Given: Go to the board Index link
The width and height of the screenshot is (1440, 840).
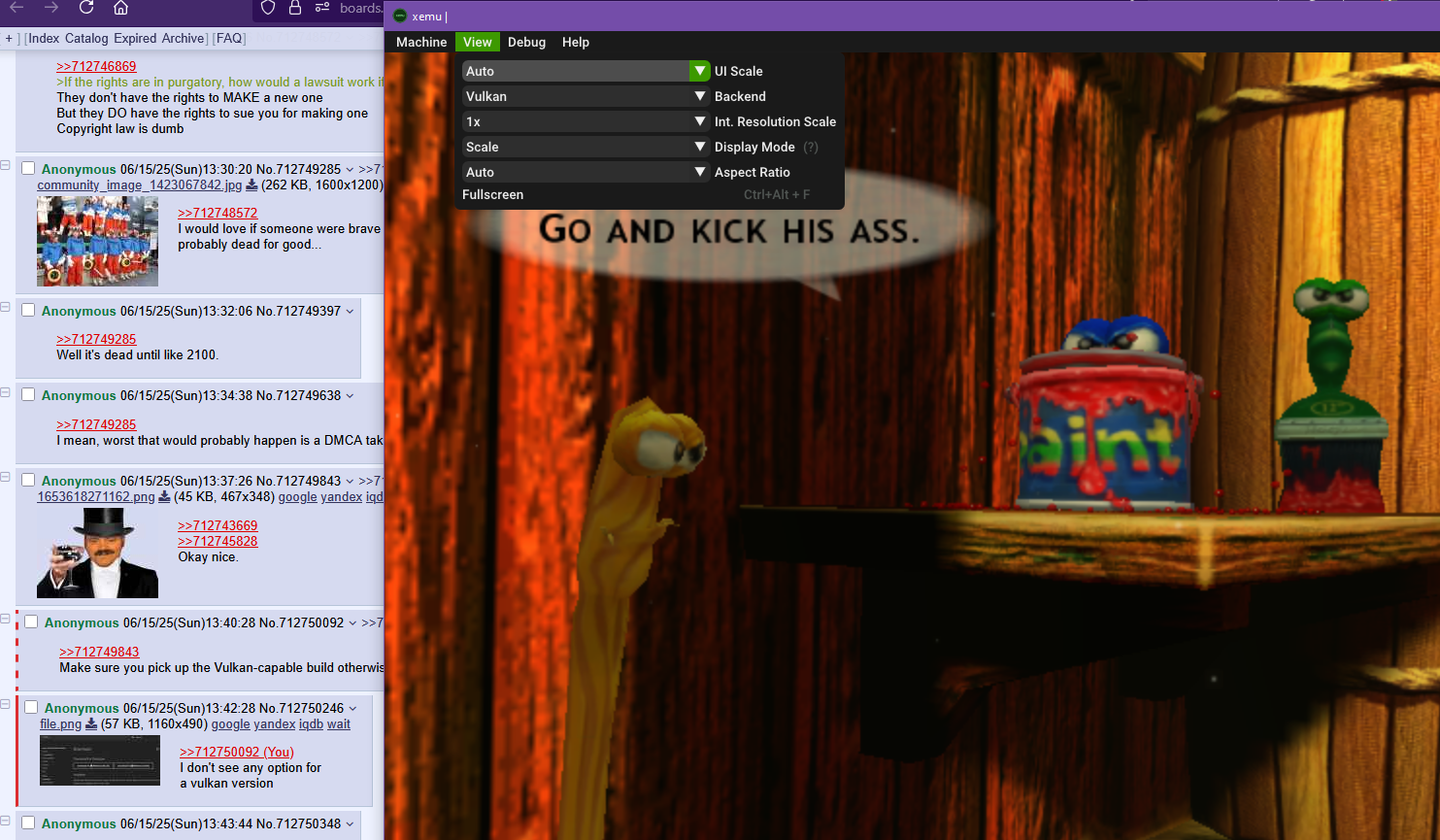Looking at the screenshot, I should [x=44, y=38].
